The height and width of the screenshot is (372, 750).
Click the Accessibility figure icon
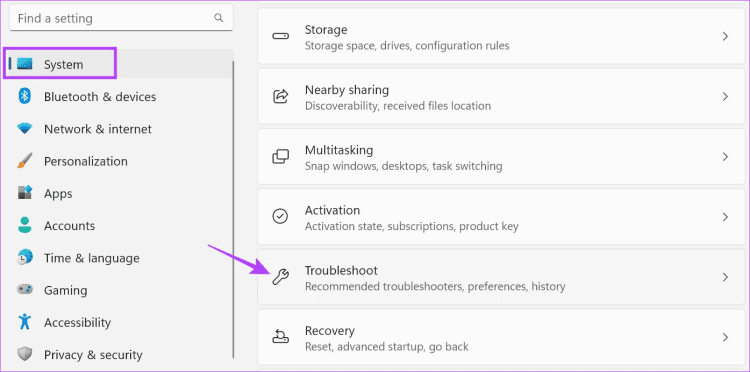24,322
